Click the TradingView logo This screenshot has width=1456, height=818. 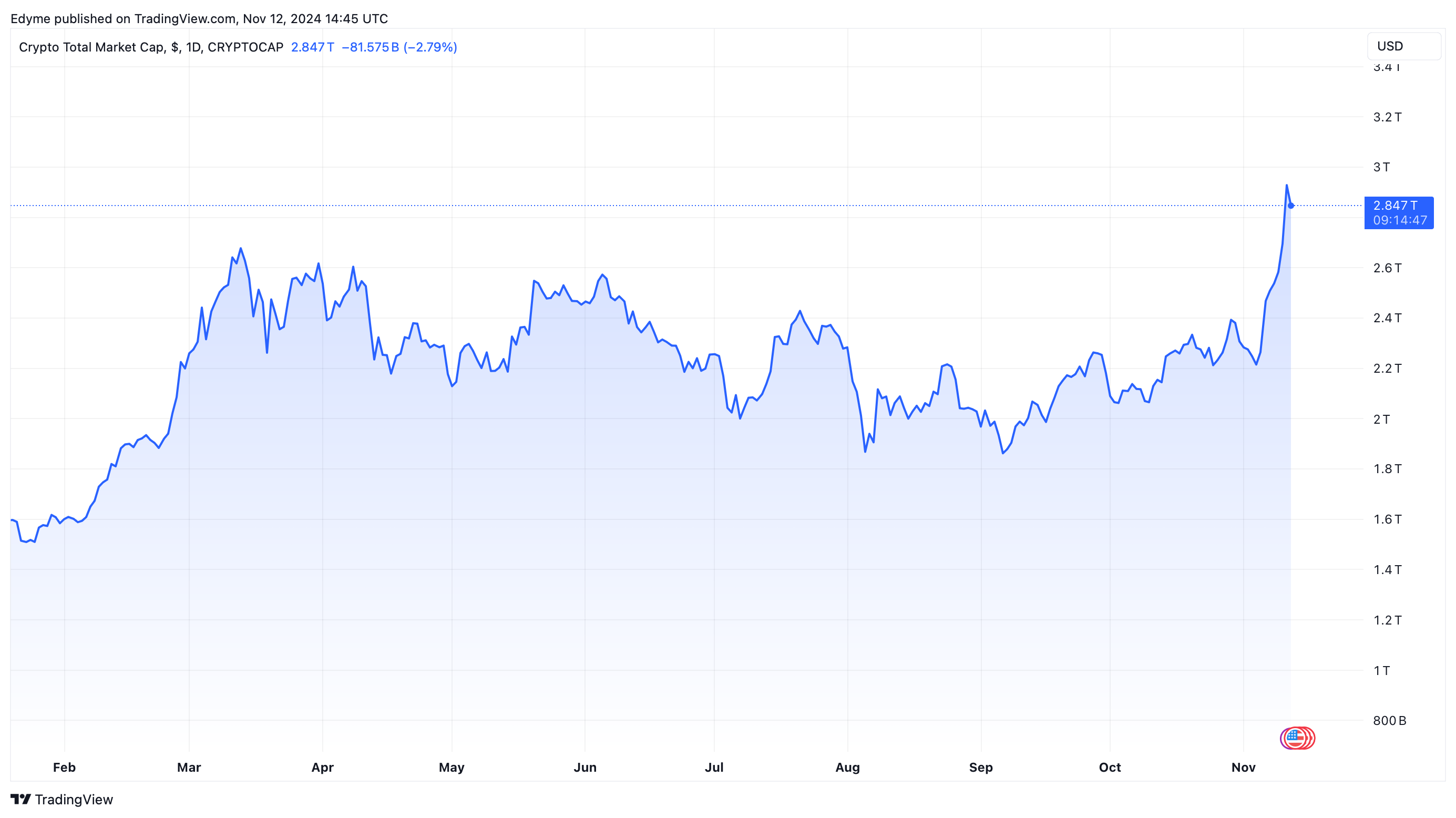click(x=61, y=800)
